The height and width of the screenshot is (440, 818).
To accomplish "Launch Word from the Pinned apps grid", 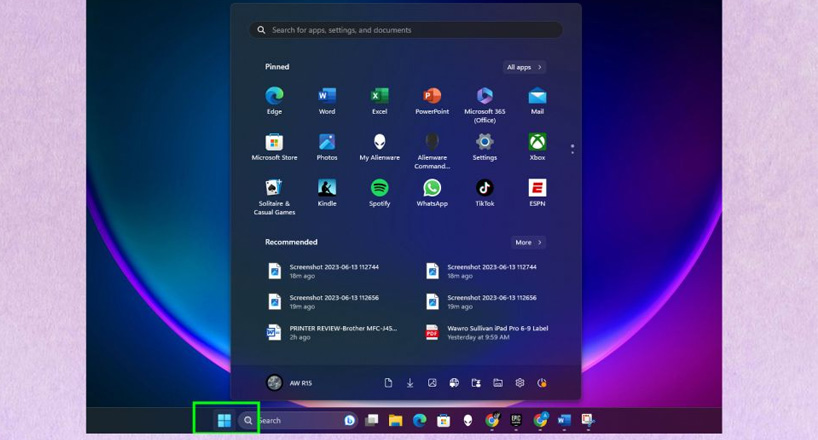I will (x=327, y=101).
